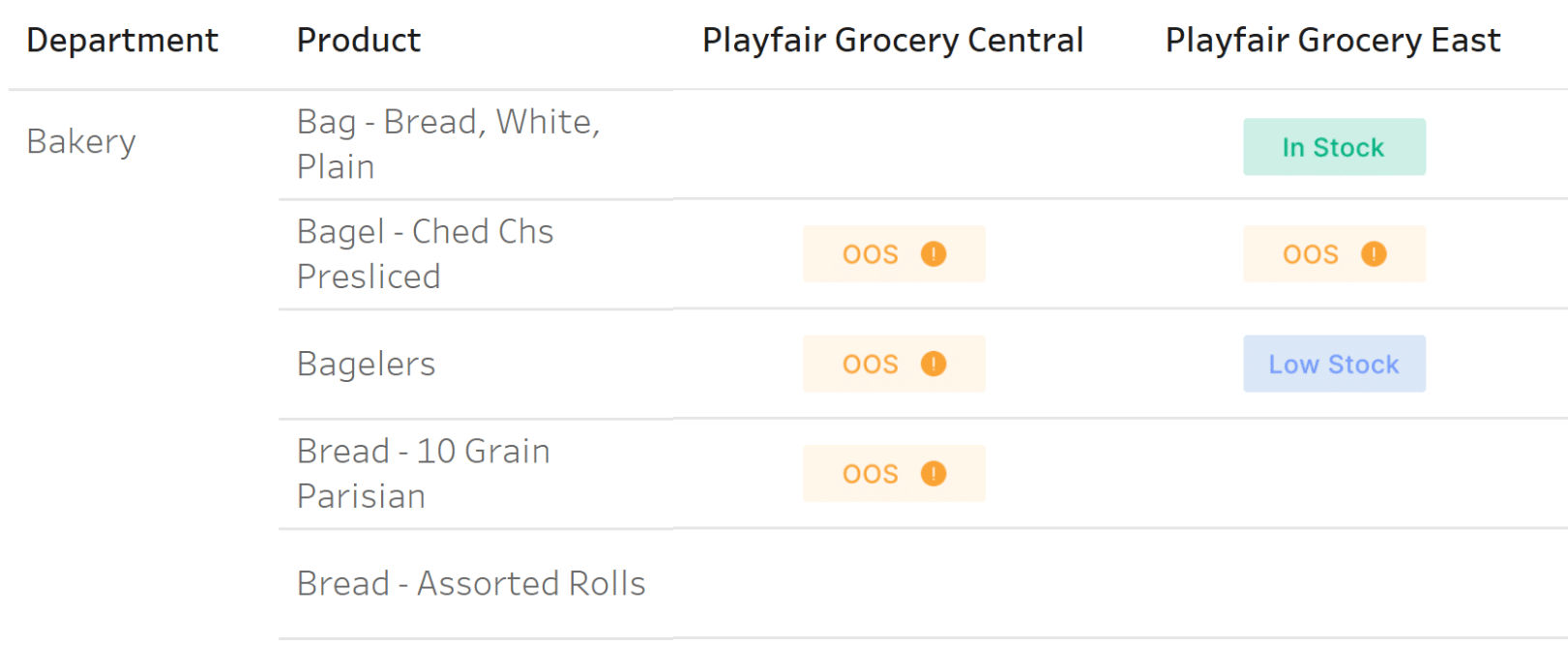Select Playfair Grocery East column header
Image resolution: width=1568 pixels, height=645 pixels.
(x=1333, y=41)
